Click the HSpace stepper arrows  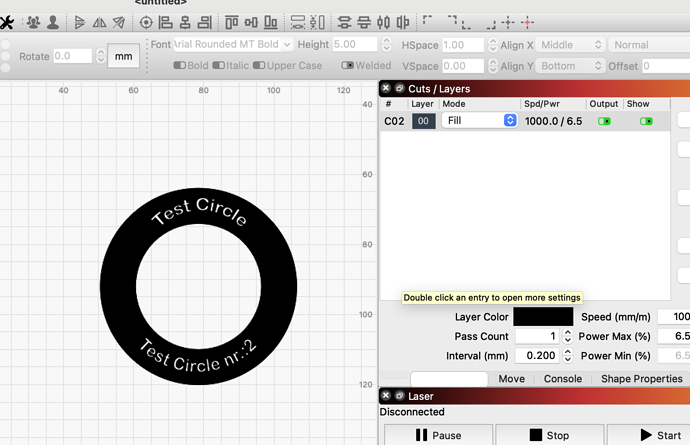[493, 45]
